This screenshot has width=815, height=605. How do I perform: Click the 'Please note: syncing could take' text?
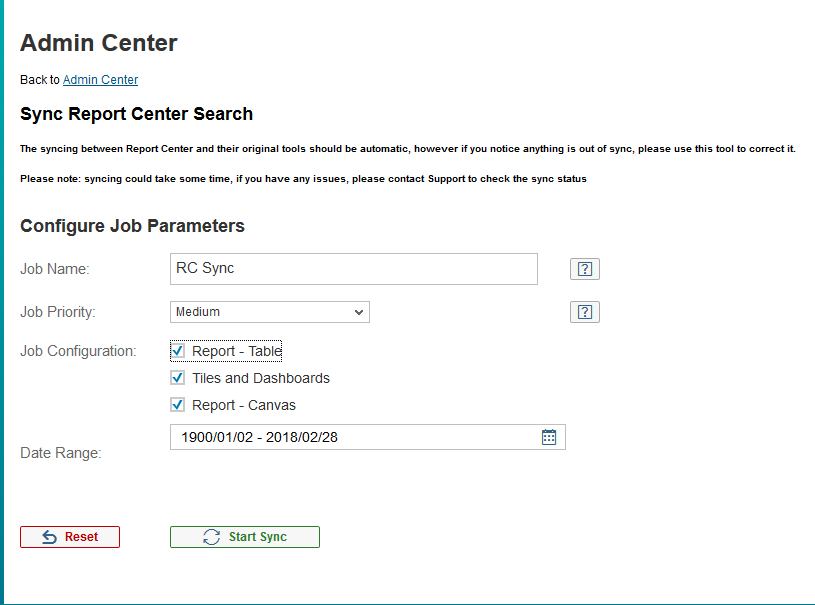pos(304,179)
